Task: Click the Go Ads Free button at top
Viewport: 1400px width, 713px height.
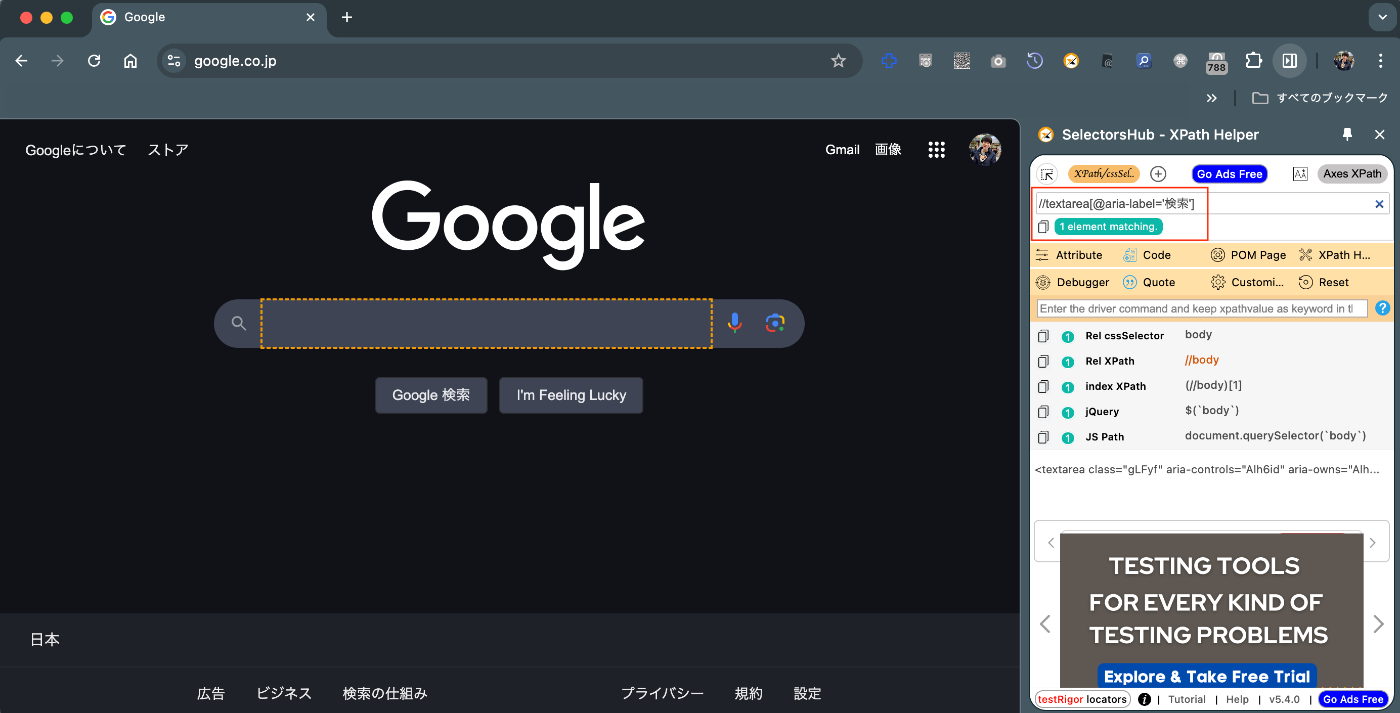Action: click(x=1230, y=174)
